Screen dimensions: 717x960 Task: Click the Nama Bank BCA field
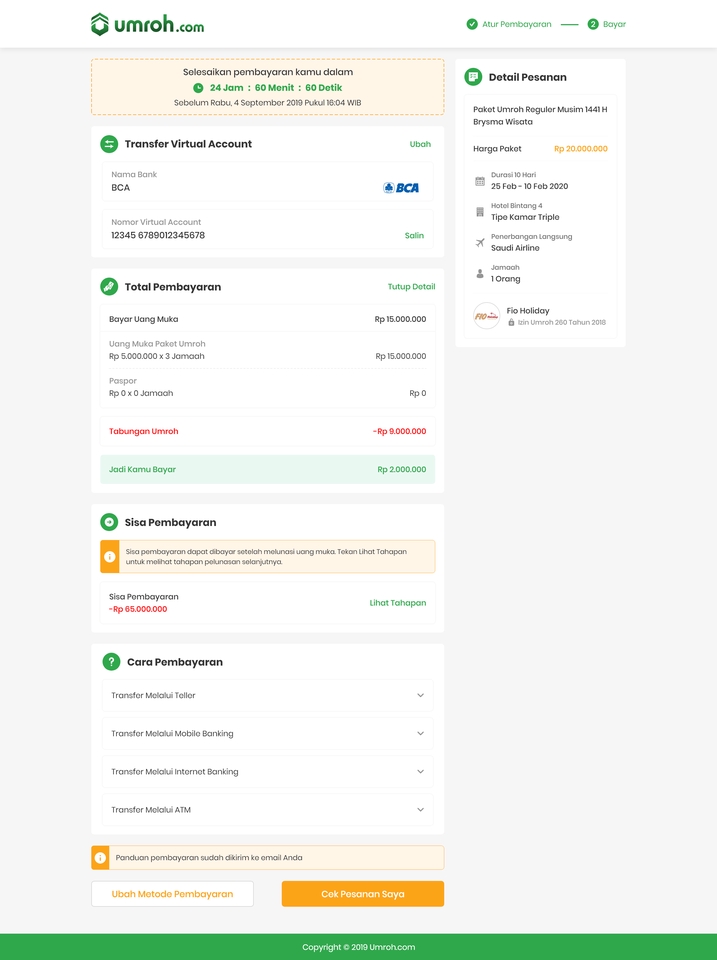tap(268, 181)
